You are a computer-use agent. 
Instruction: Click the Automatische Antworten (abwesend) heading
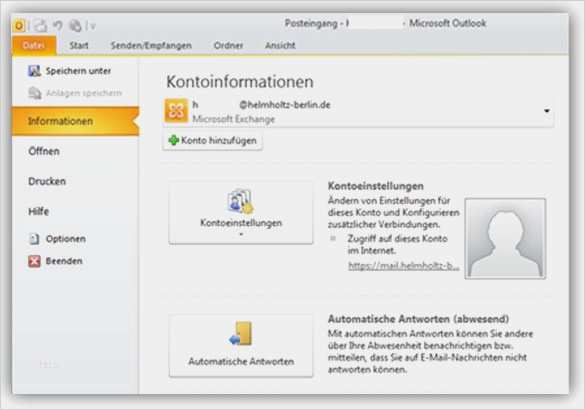[418, 319]
